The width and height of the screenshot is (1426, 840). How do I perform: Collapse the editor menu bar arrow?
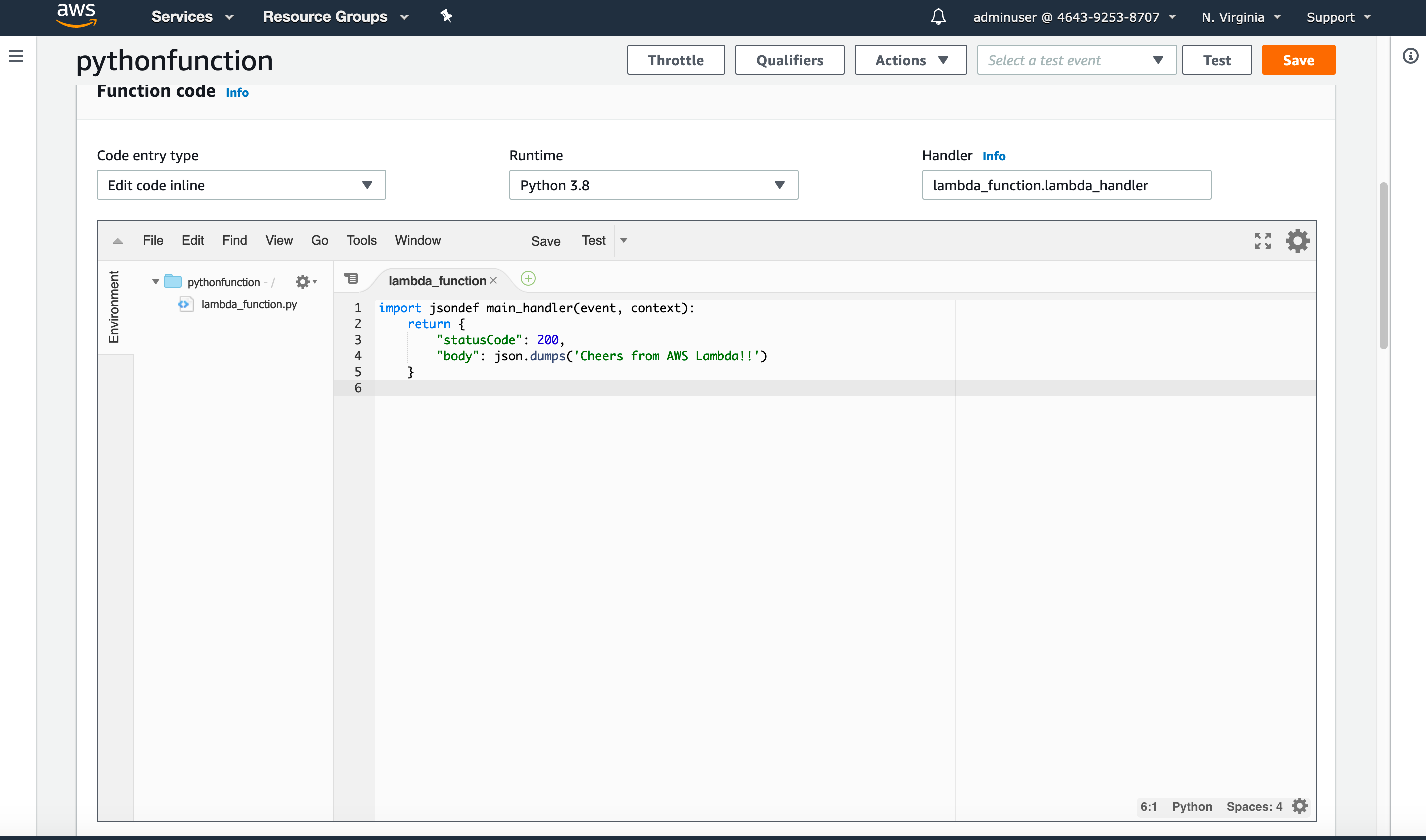[117, 241]
